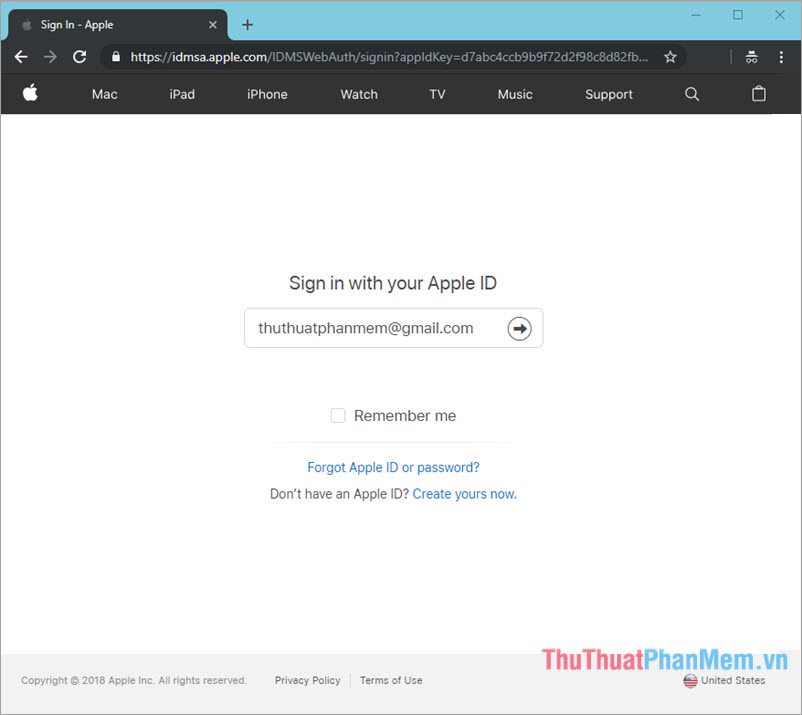Submit the Apple ID with the arrow button
Screen dimensions: 802x715
point(519,328)
